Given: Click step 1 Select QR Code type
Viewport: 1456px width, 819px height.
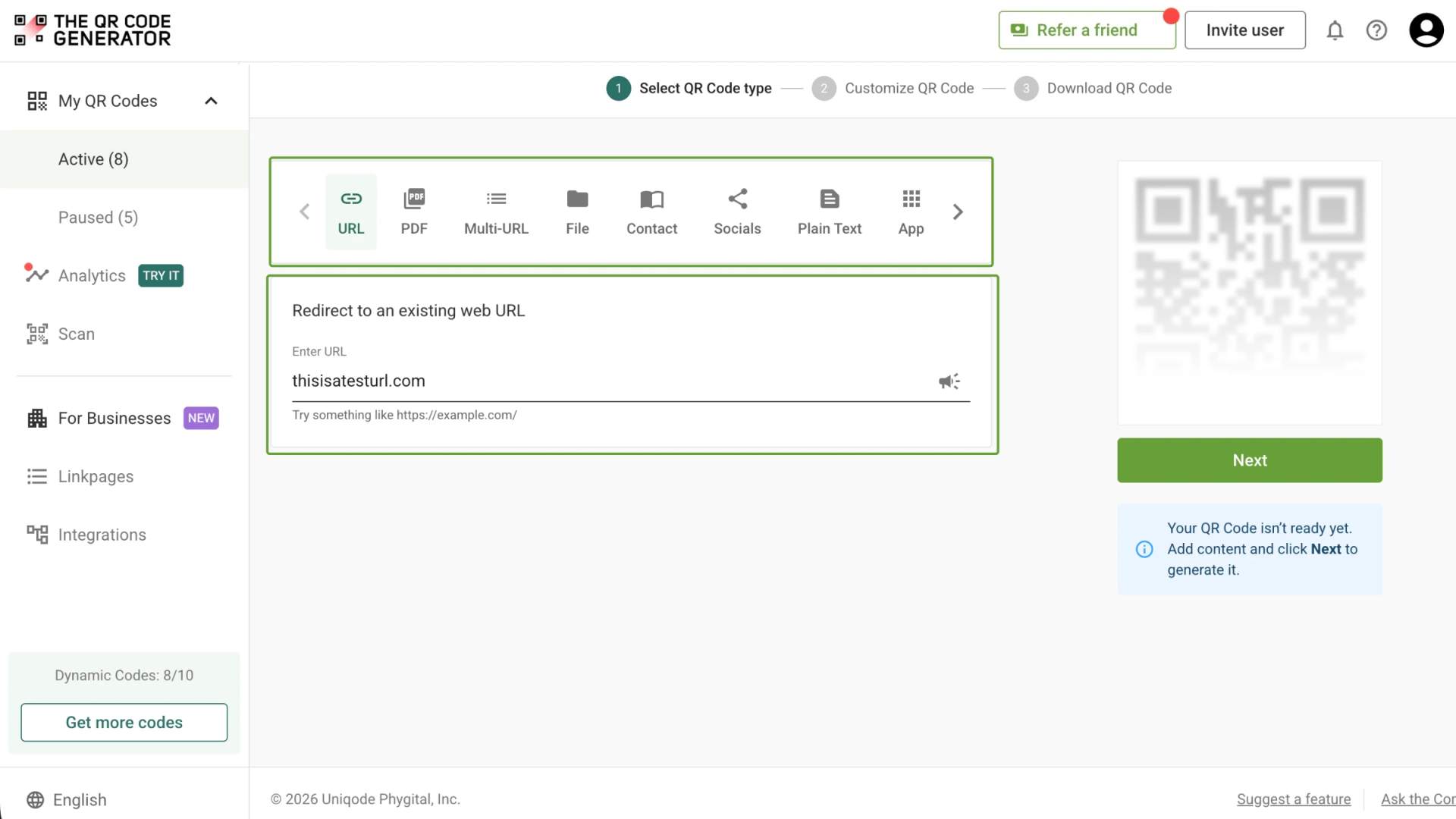Looking at the screenshot, I should 689,88.
